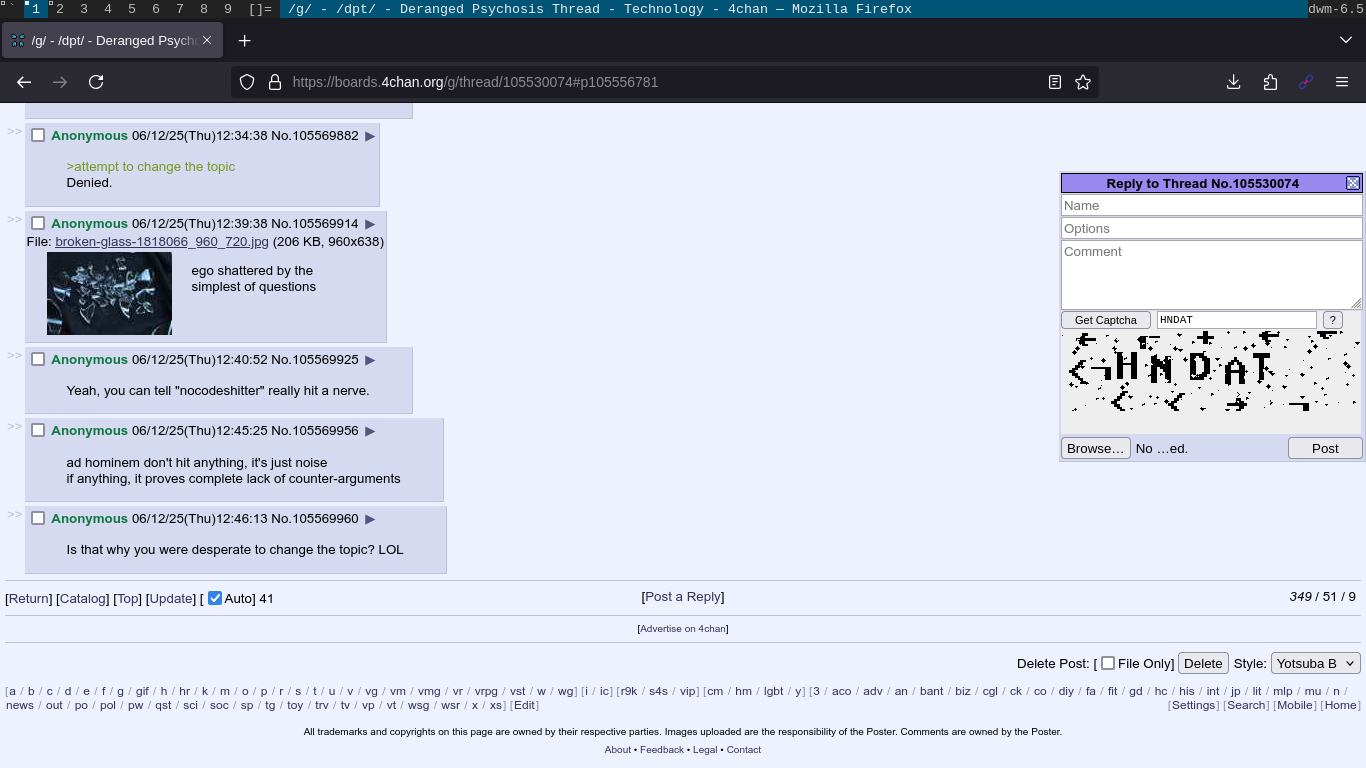Click the browser address bar URL

tap(475, 82)
